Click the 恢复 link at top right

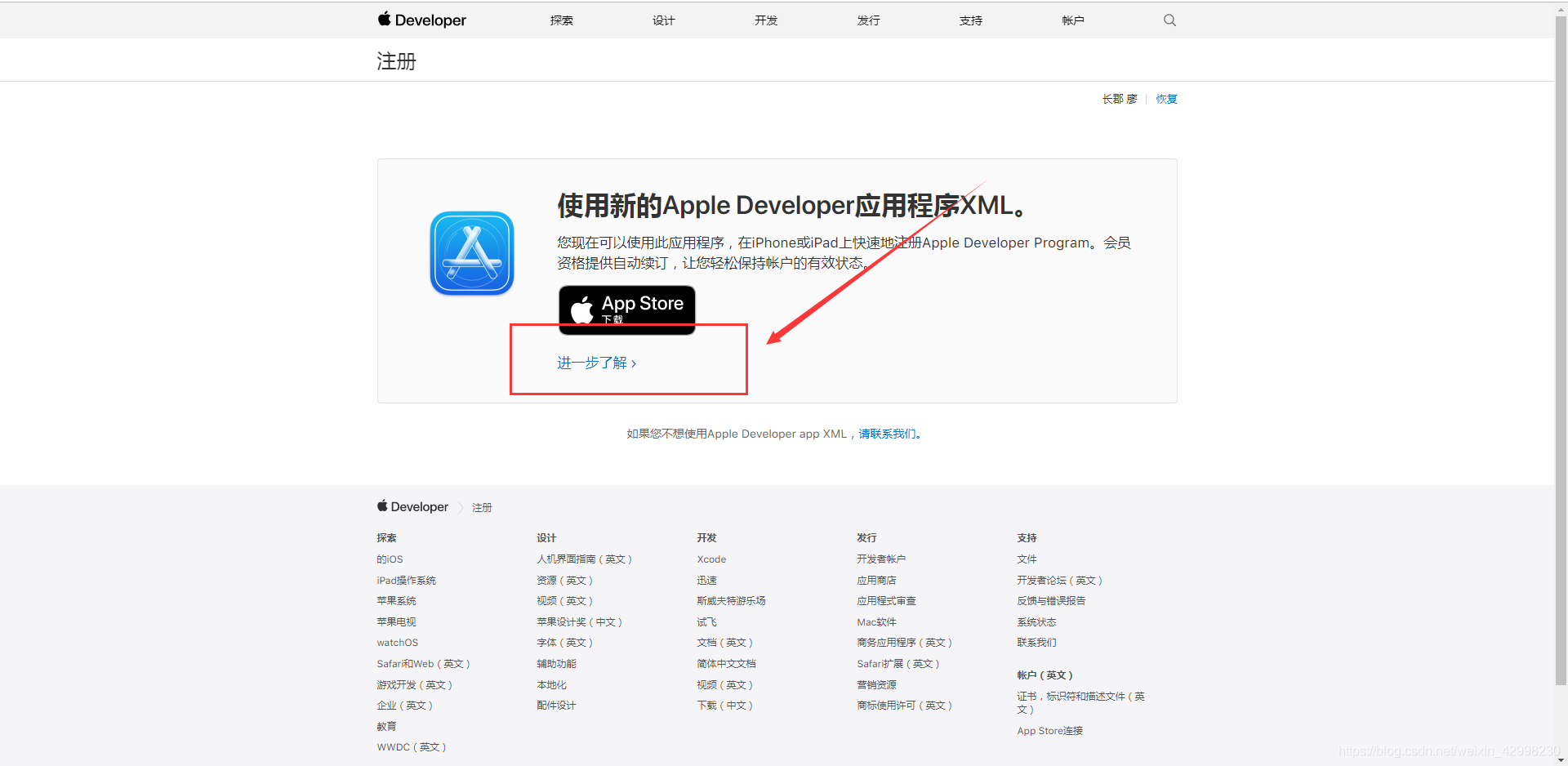pos(1166,99)
